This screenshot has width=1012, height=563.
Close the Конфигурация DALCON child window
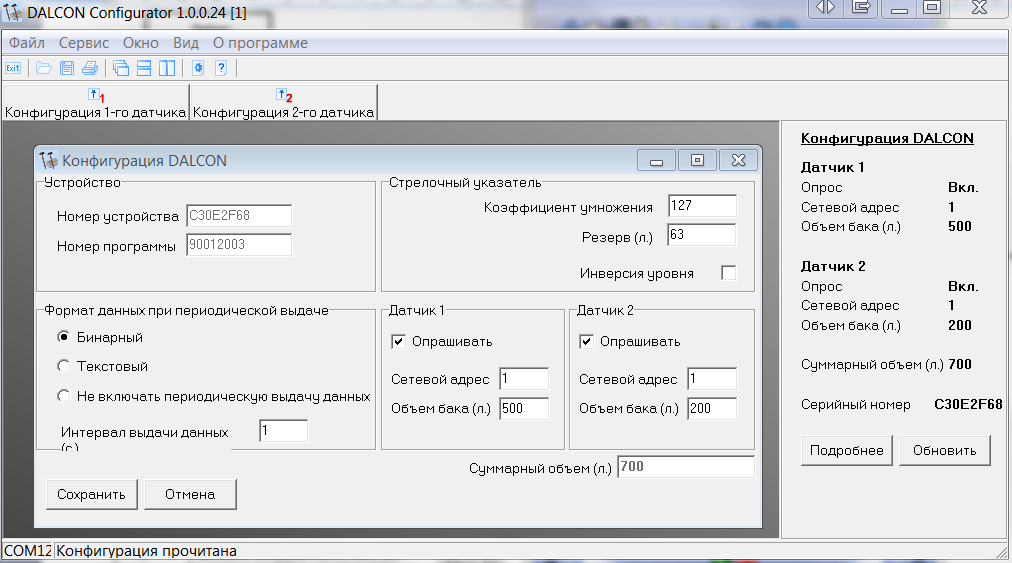(738, 160)
